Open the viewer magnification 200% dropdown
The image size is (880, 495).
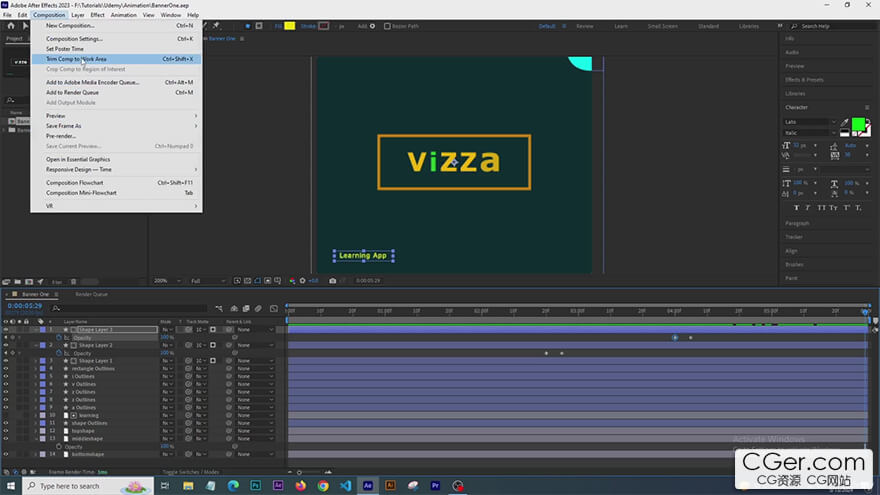[x=167, y=281]
